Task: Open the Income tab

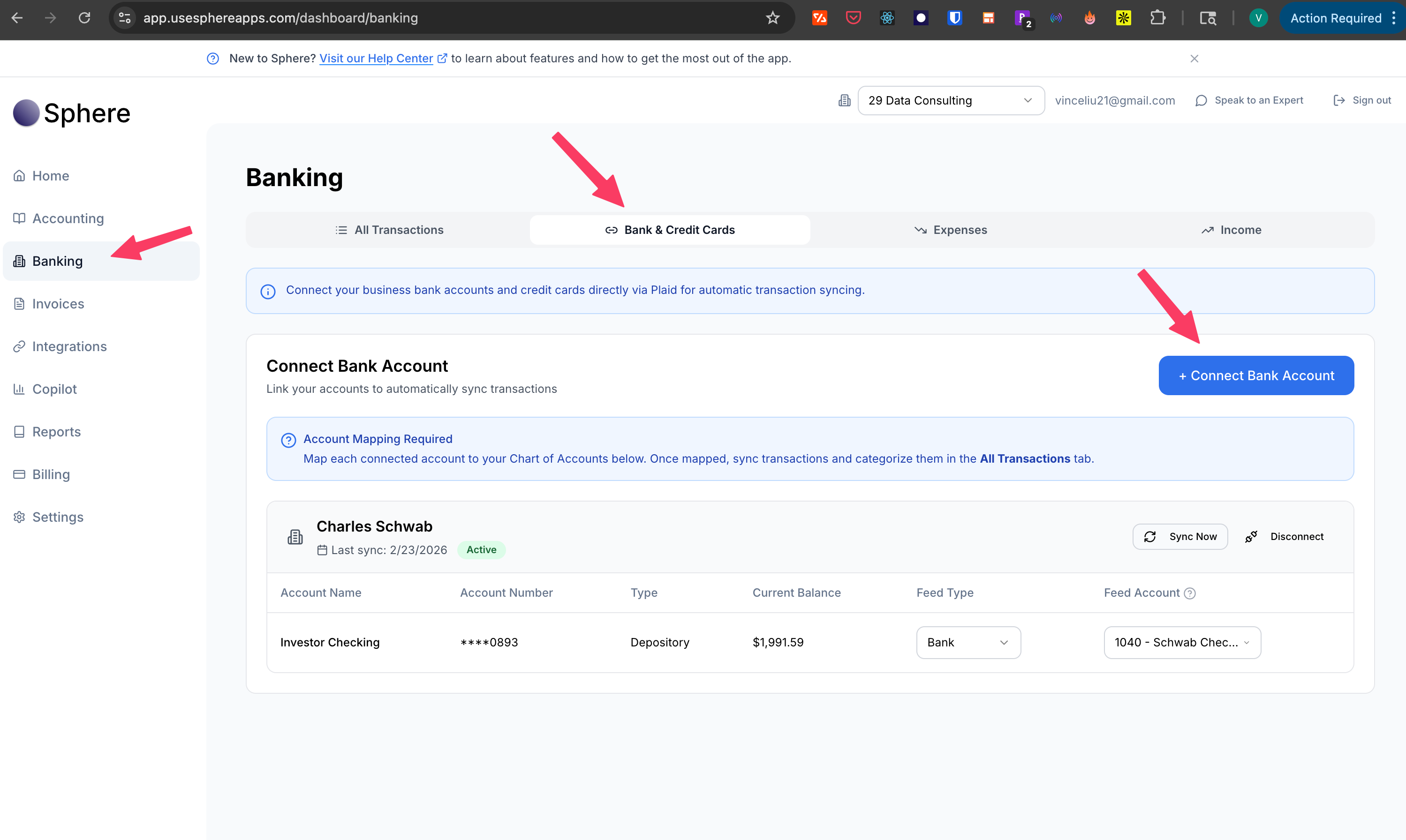Action: click(1232, 230)
